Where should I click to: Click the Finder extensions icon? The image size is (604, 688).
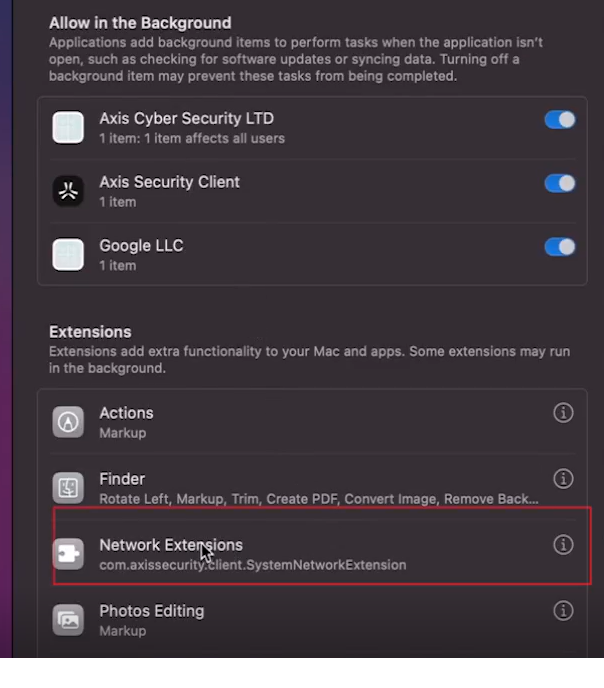point(68,488)
